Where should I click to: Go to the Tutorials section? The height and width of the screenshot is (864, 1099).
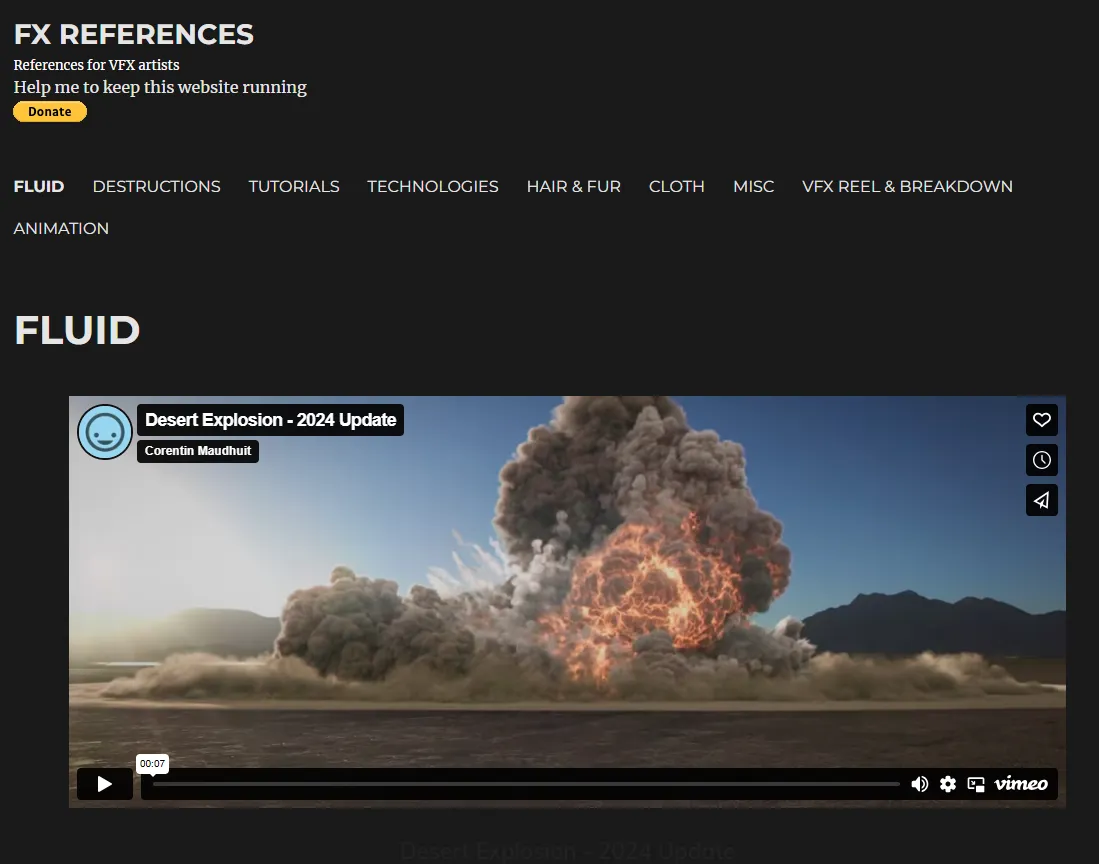[x=294, y=186]
